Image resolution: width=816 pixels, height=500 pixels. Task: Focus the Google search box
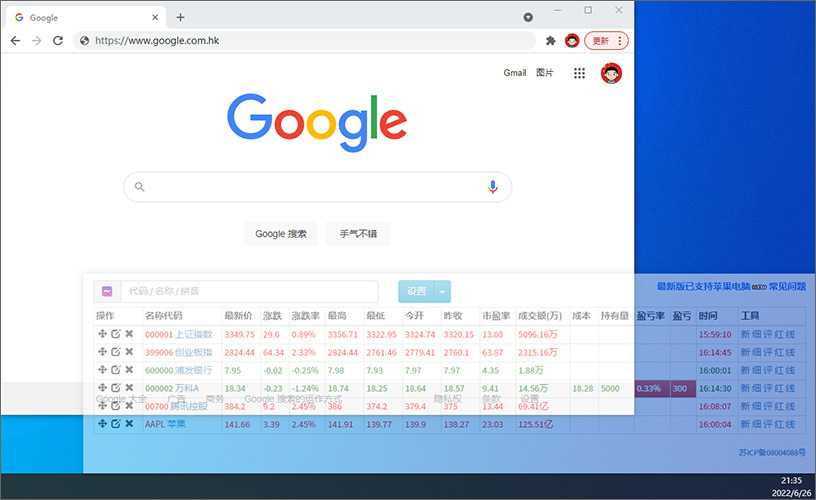coord(317,187)
